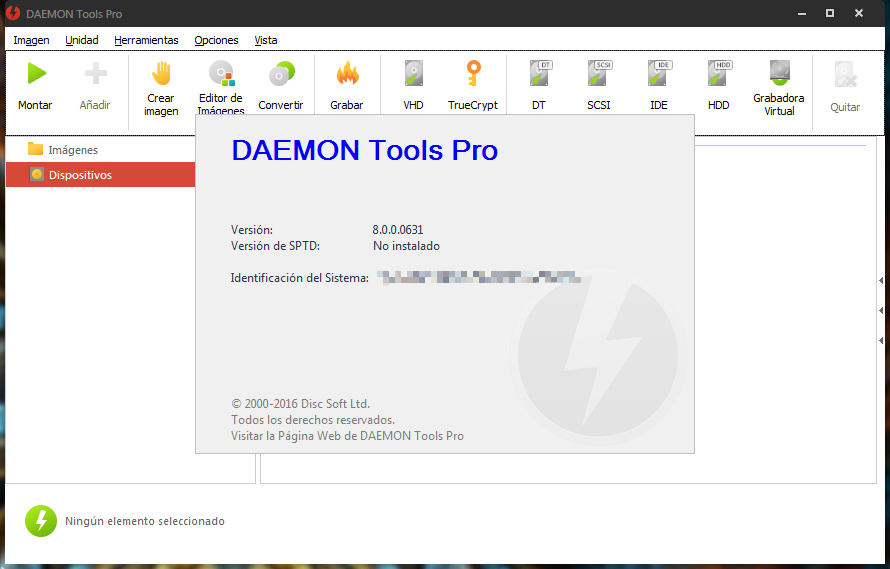Viewport: 890px width, 569px height.
Task: Click 'Identificación del Sistema:' label
Action: click(x=300, y=278)
